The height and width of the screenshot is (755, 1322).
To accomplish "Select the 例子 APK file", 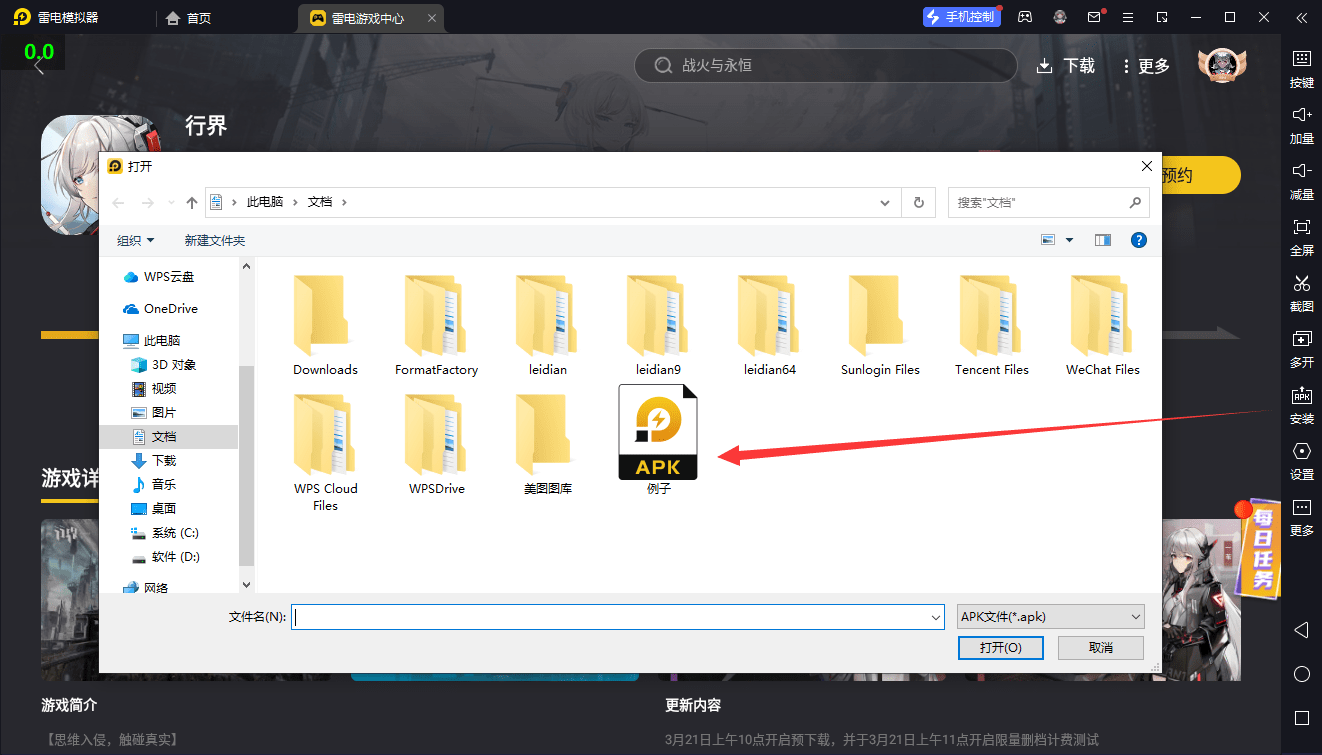I will [x=658, y=440].
